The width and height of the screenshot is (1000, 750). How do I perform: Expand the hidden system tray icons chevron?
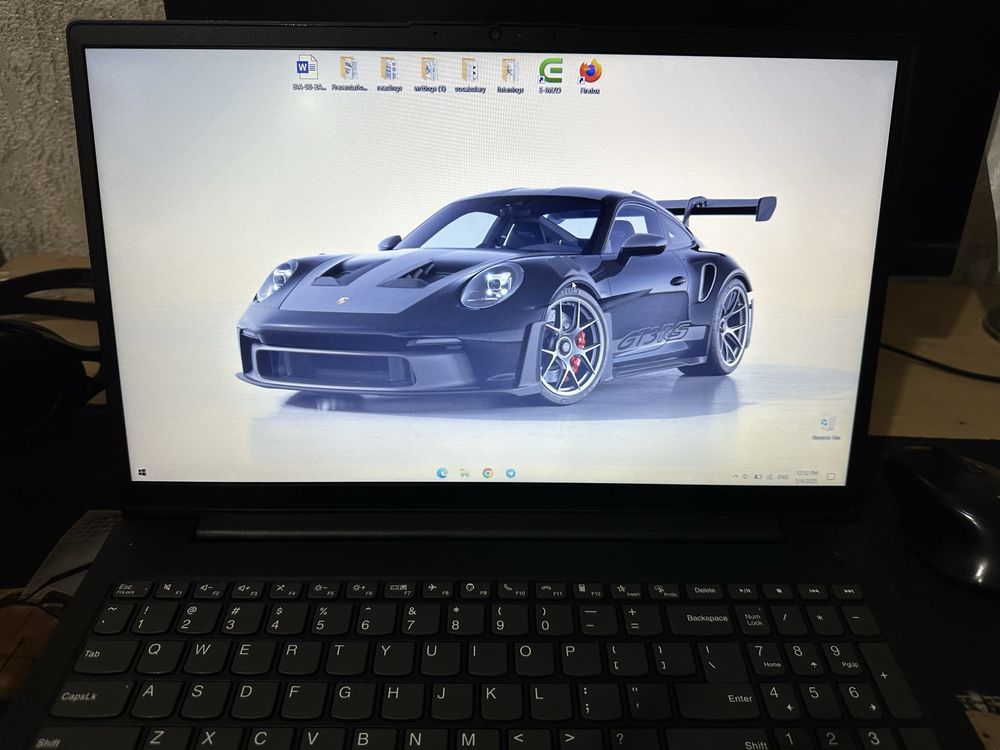click(x=735, y=476)
